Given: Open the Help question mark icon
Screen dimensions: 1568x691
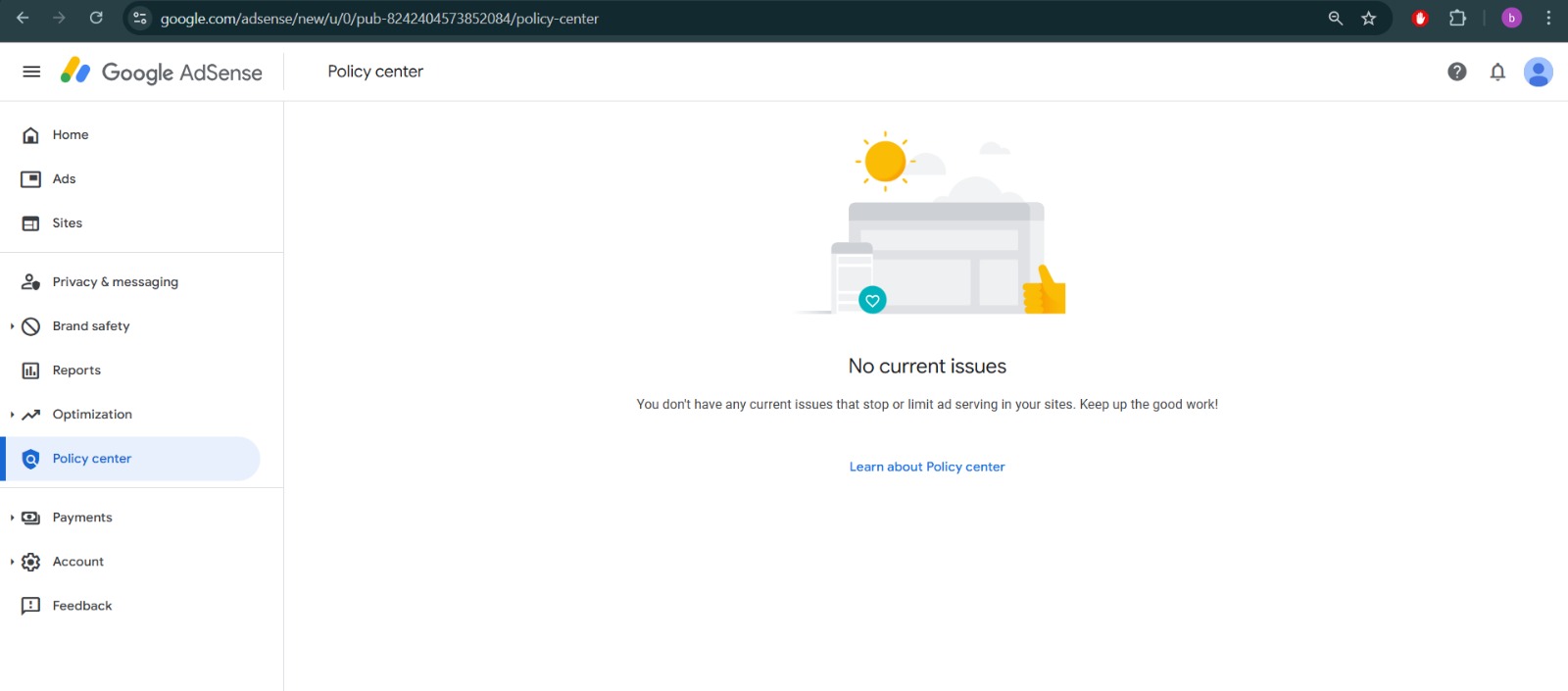Looking at the screenshot, I should tap(1457, 72).
